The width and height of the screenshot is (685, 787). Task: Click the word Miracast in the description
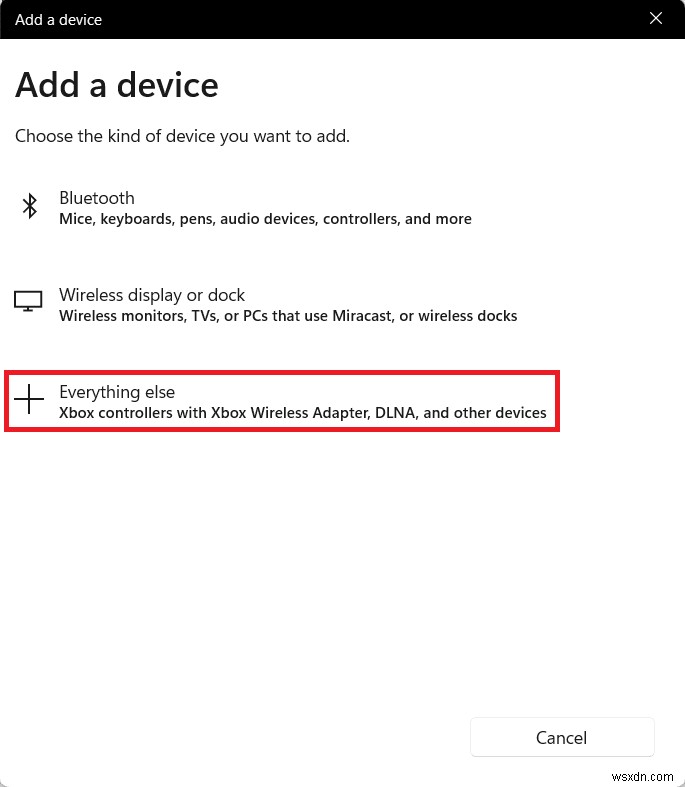363,316
